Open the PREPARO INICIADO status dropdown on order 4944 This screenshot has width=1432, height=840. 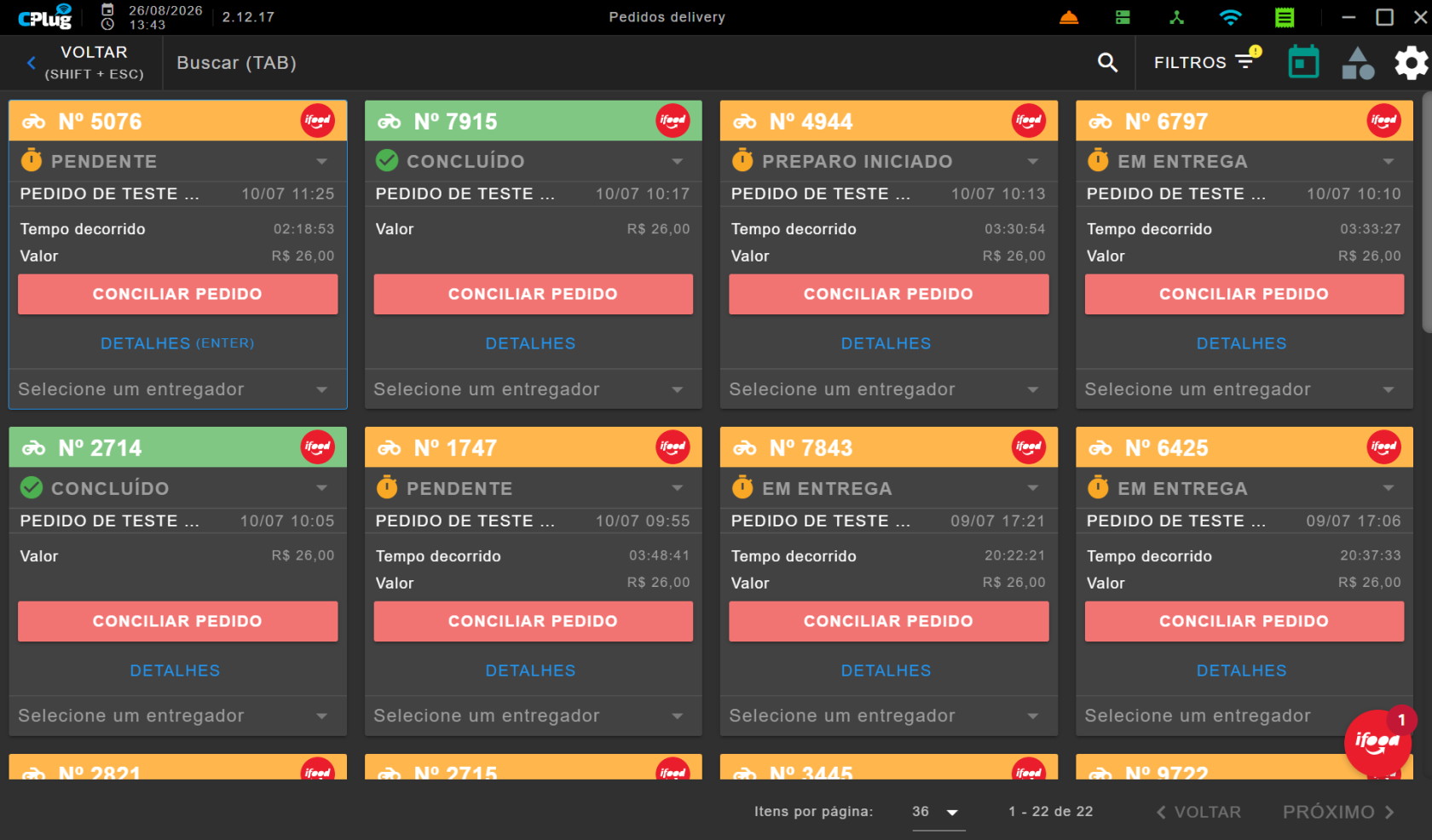[888, 161]
